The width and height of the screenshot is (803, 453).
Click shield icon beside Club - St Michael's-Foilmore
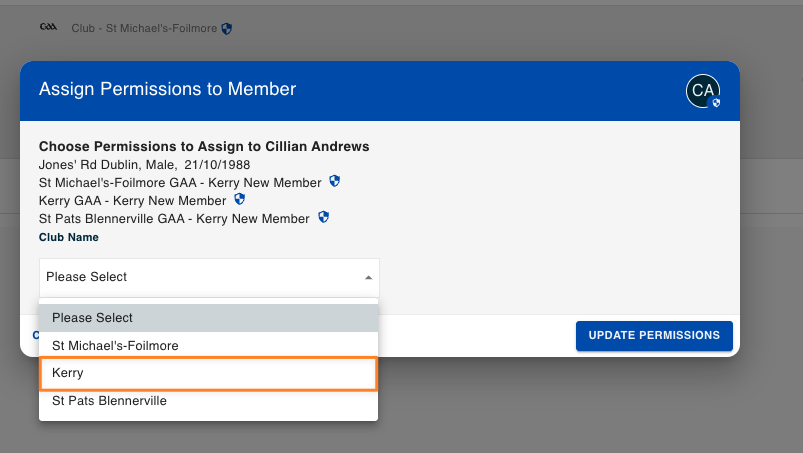click(x=227, y=29)
